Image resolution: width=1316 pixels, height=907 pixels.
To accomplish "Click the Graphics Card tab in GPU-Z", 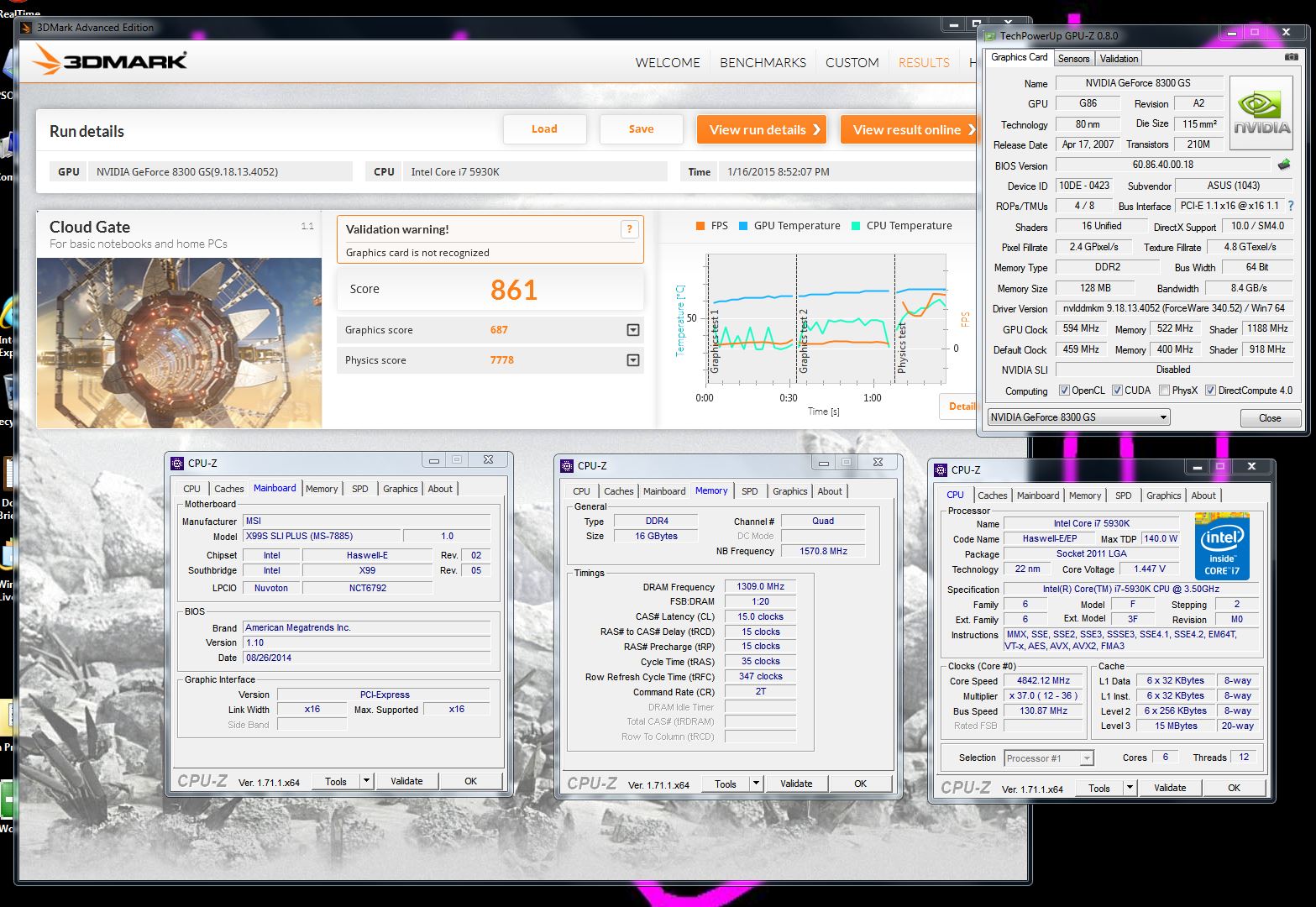I will pyautogui.click(x=1019, y=57).
